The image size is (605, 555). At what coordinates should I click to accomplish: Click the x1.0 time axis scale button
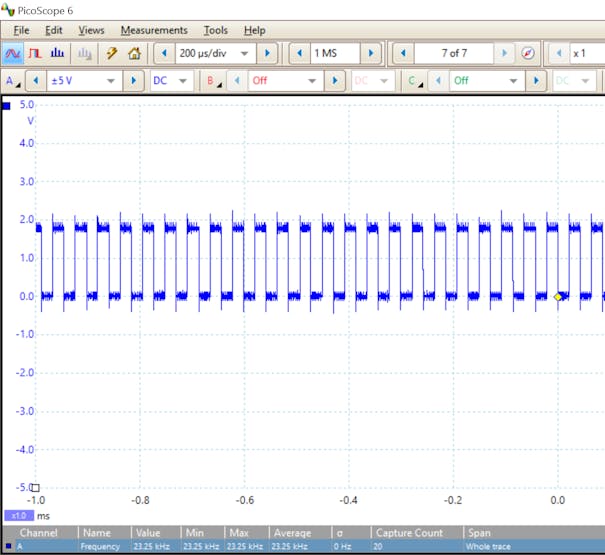[x=19, y=516]
